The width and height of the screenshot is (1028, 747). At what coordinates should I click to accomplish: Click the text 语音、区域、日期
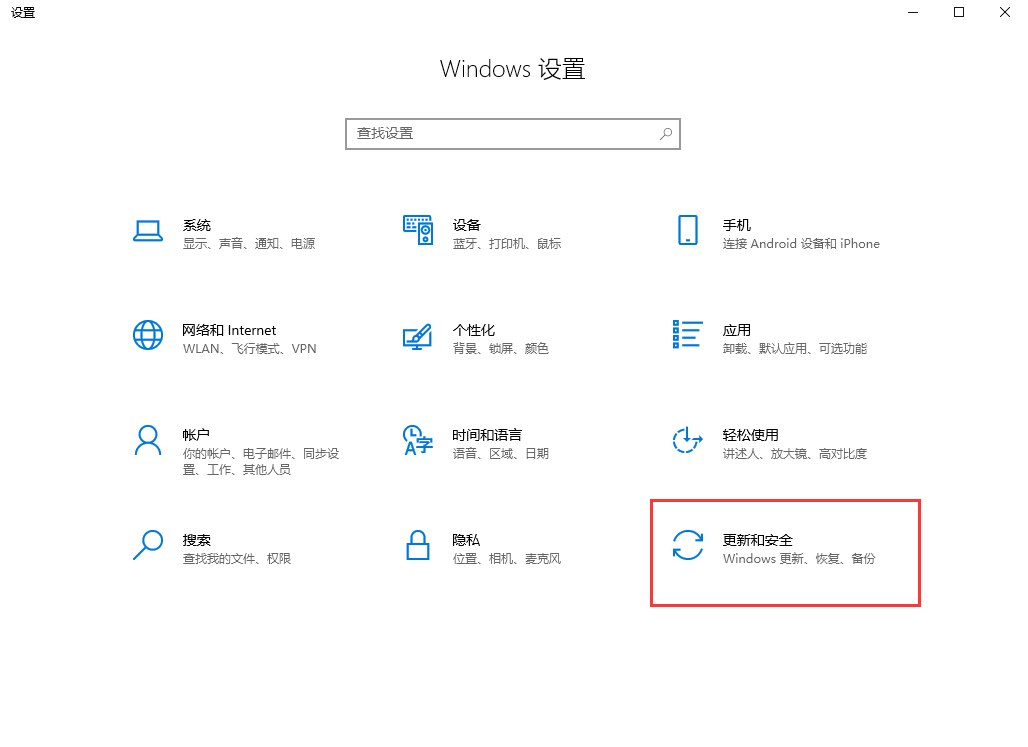[x=501, y=454]
